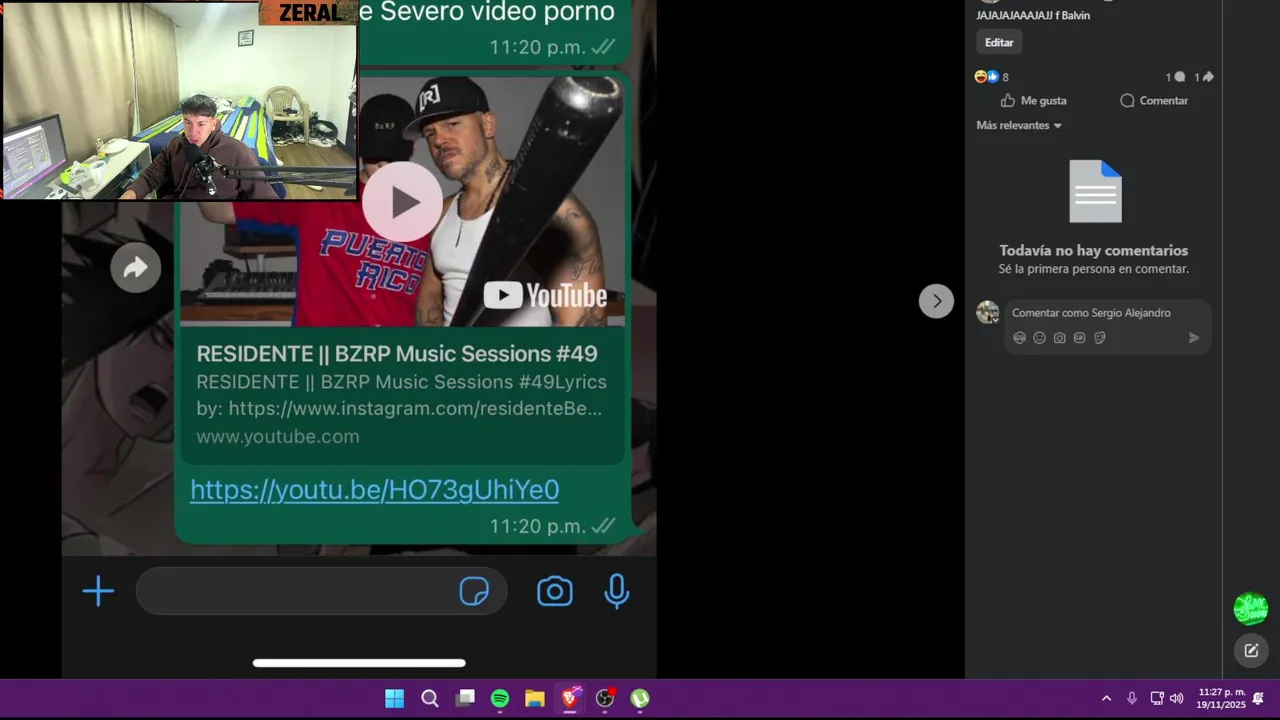Open Spotify from the taskbar

coord(500,699)
